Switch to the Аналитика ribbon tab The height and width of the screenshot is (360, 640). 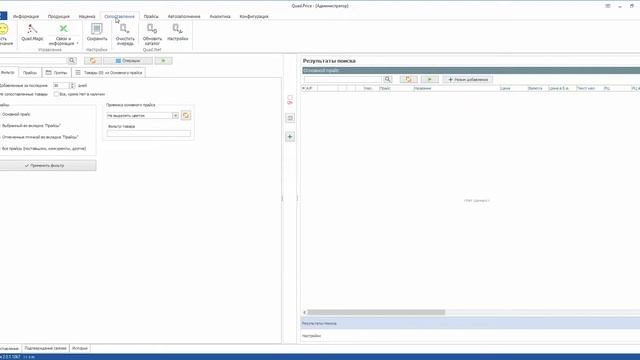(220, 16)
